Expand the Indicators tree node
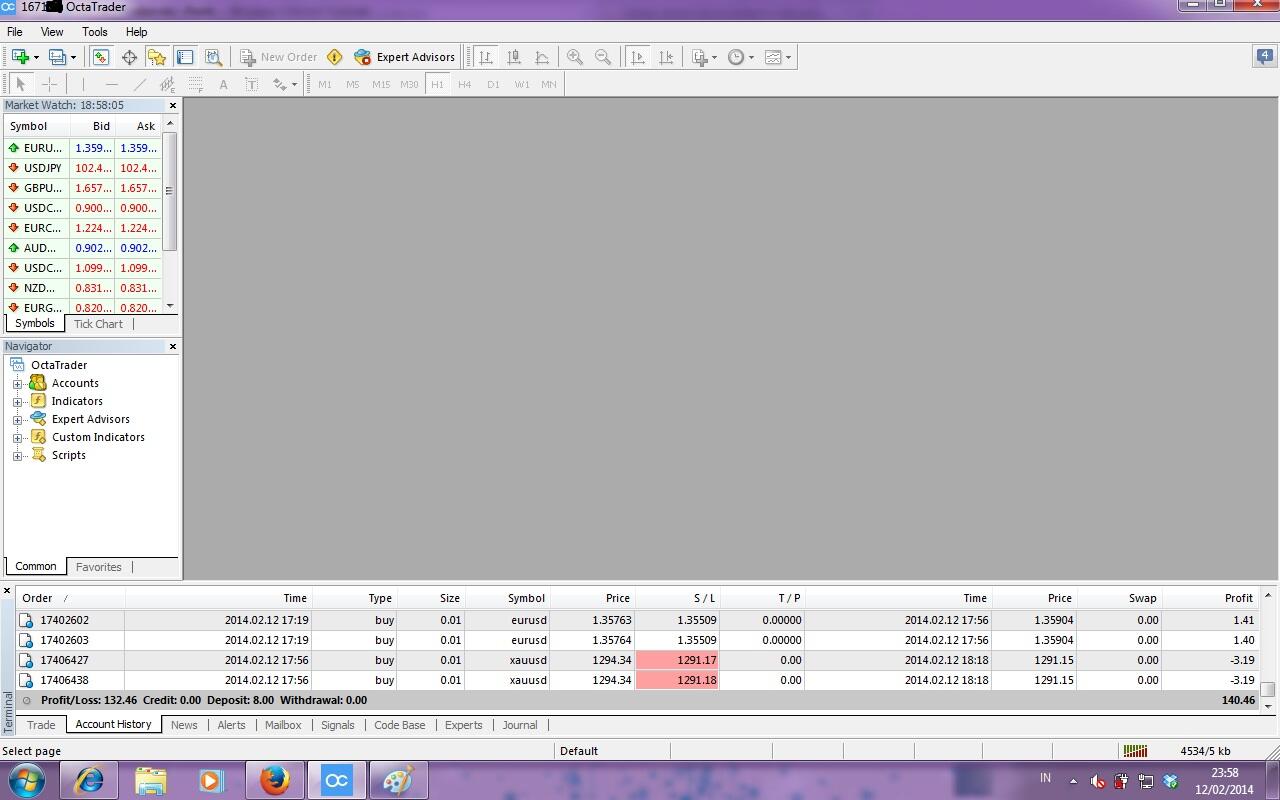The height and width of the screenshot is (800, 1280). (17, 401)
